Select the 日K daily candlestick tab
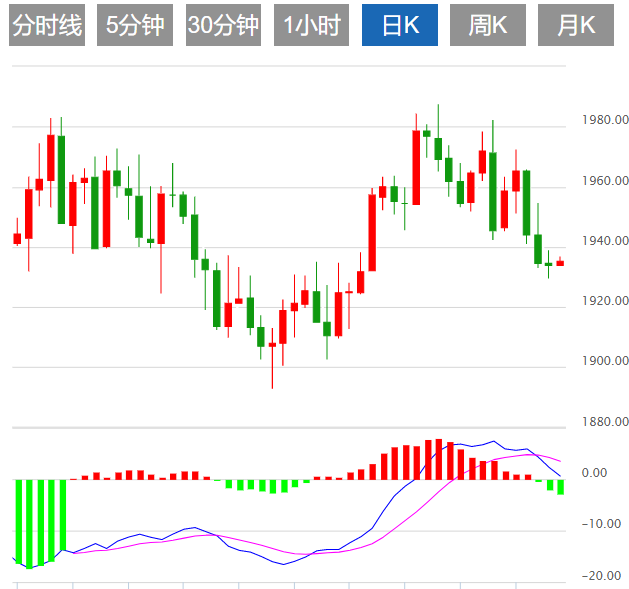The height and width of the screenshot is (589, 629). pyautogui.click(x=400, y=25)
